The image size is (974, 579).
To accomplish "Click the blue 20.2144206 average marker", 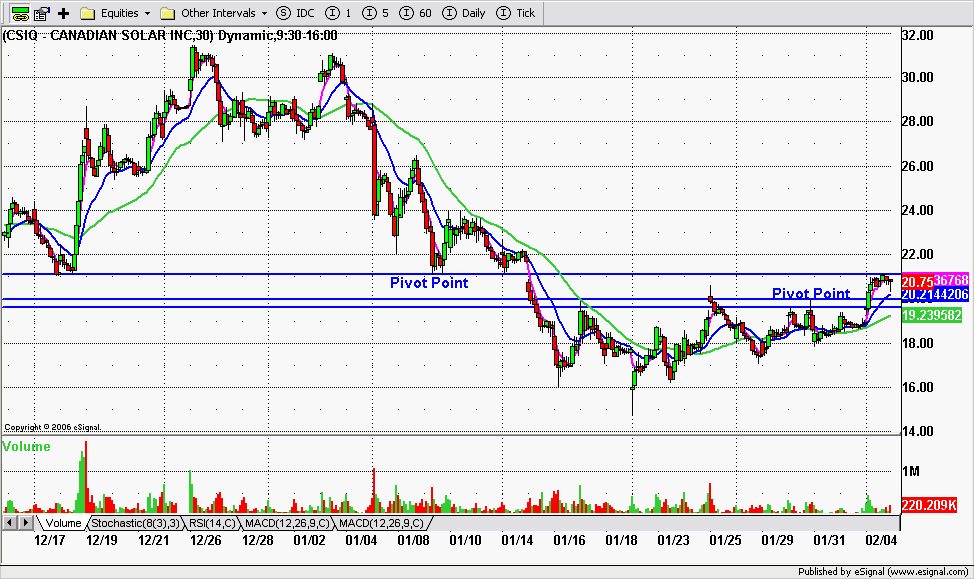I will (x=935, y=295).
